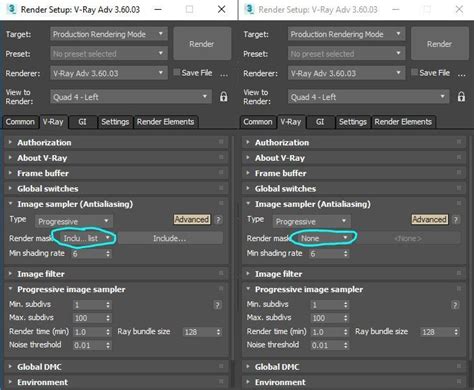
Task: Open the right Render mask None dropdown
Action: coord(324,238)
